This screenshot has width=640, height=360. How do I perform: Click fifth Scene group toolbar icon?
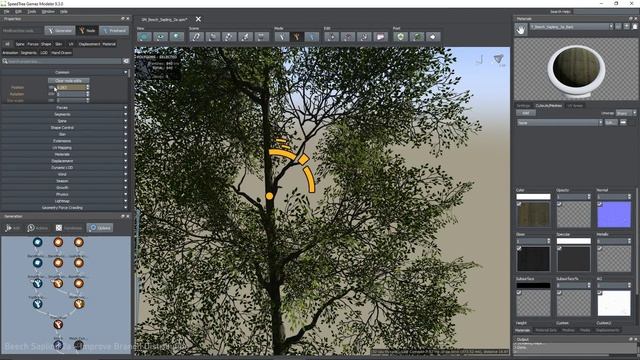[x=262, y=37]
